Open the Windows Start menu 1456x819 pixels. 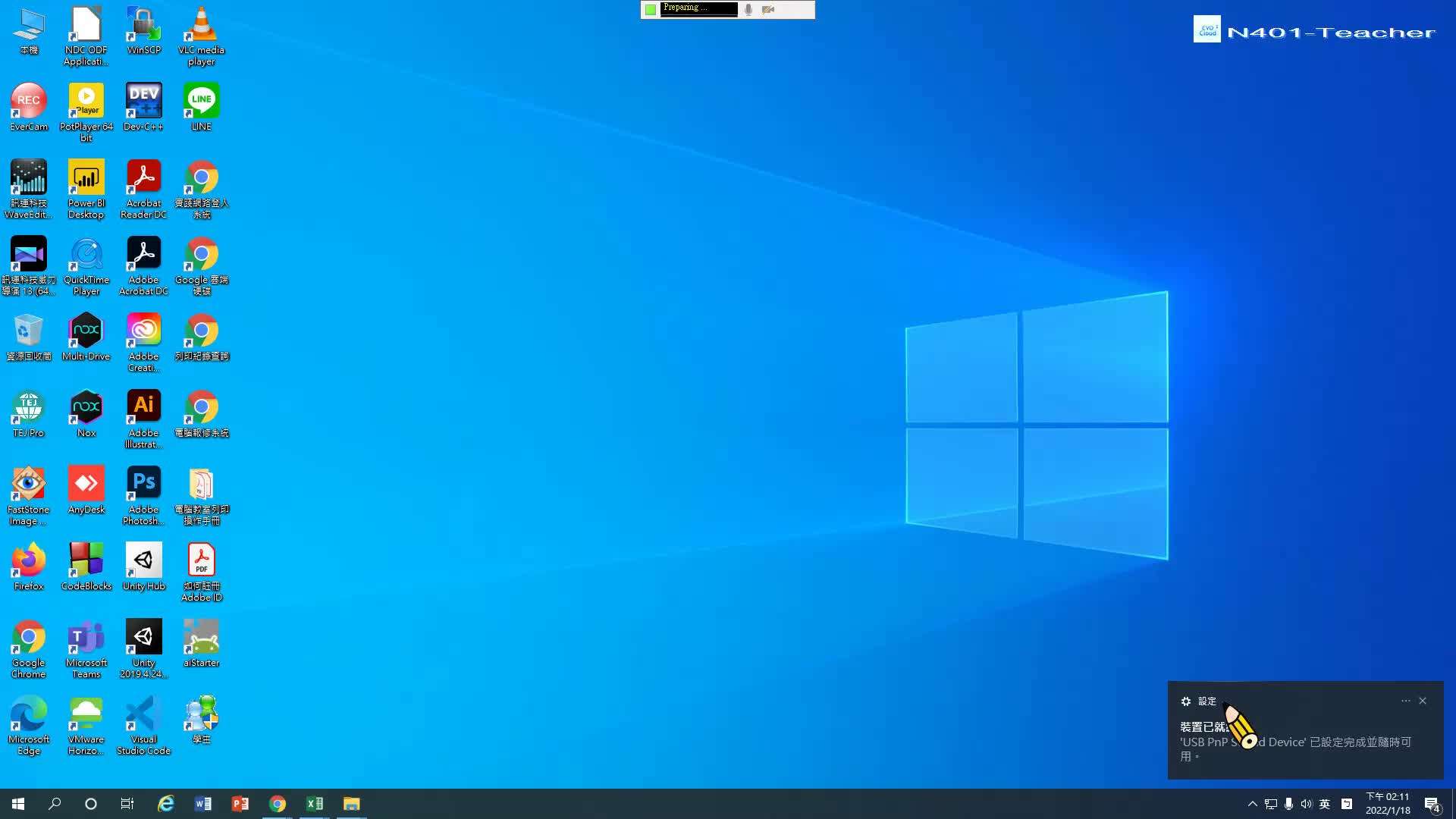click(18, 804)
